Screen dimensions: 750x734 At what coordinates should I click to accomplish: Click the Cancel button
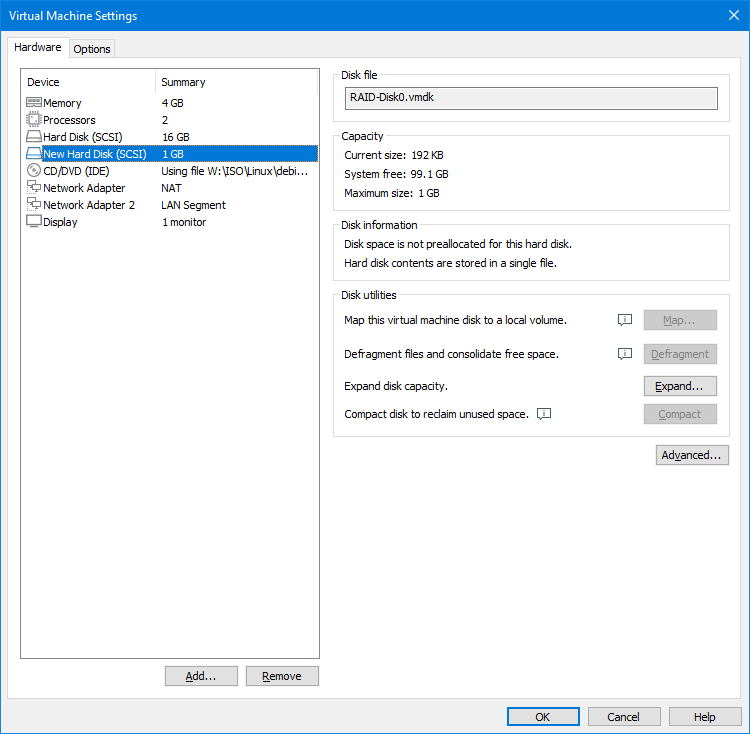coord(624,717)
